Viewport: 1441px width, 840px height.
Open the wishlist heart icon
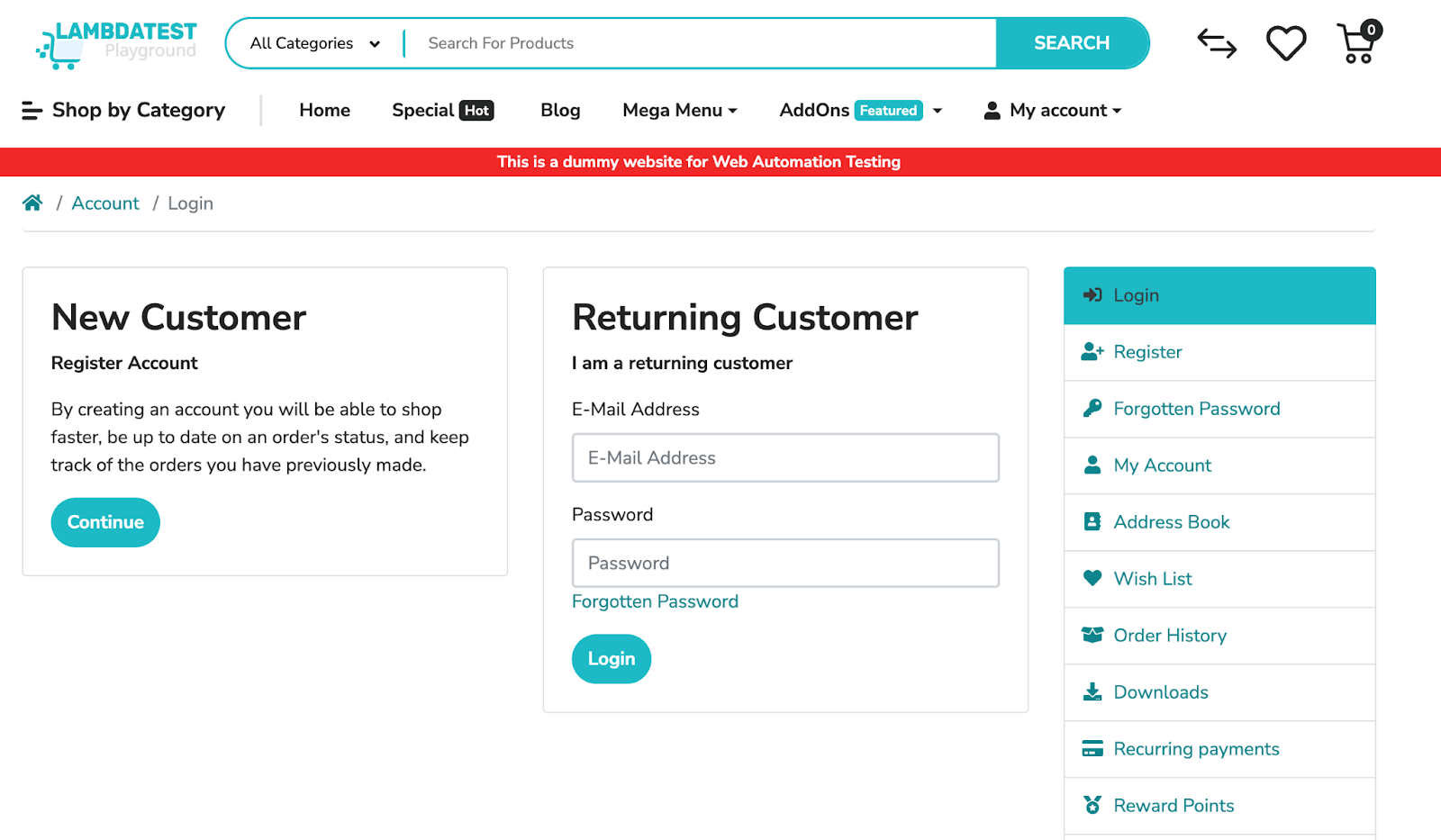1285,42
